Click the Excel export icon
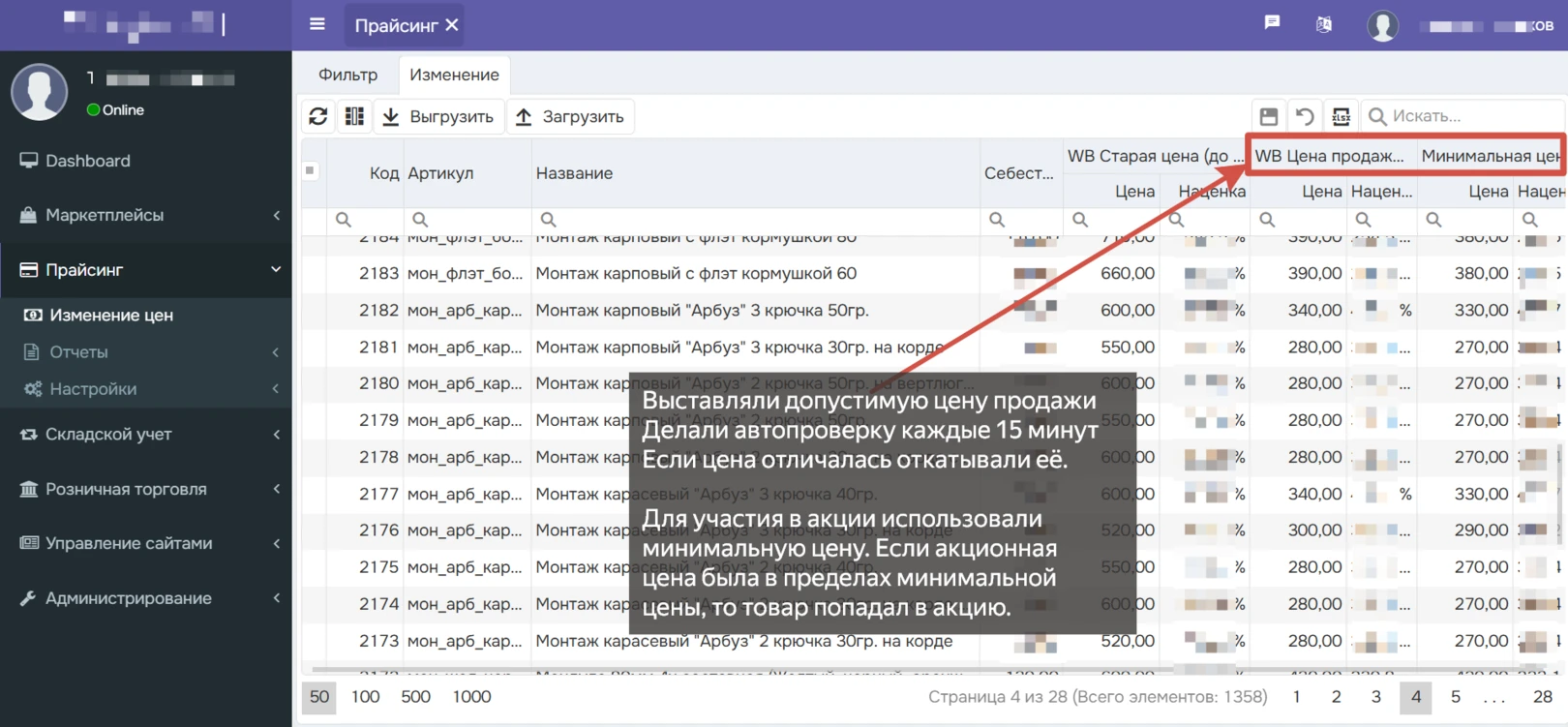Viewport: 1568px width, 727px height. [x=1341, y=116]
